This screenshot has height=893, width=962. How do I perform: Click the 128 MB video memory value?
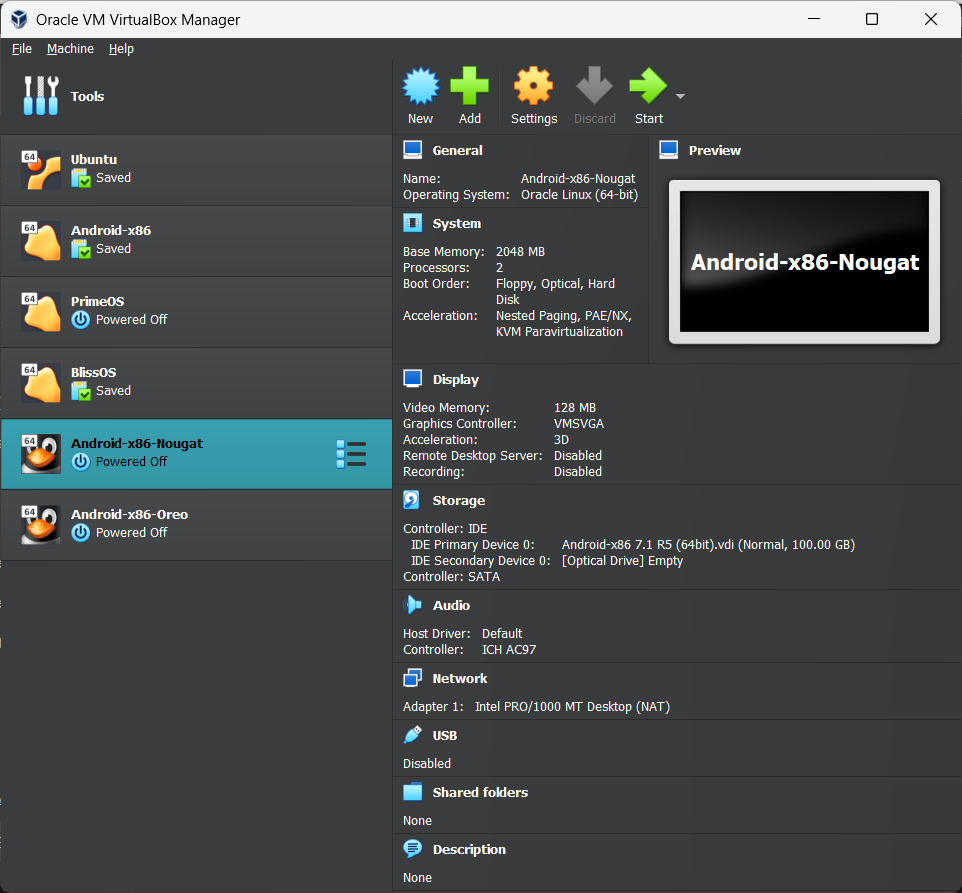(x=575, y=408)
